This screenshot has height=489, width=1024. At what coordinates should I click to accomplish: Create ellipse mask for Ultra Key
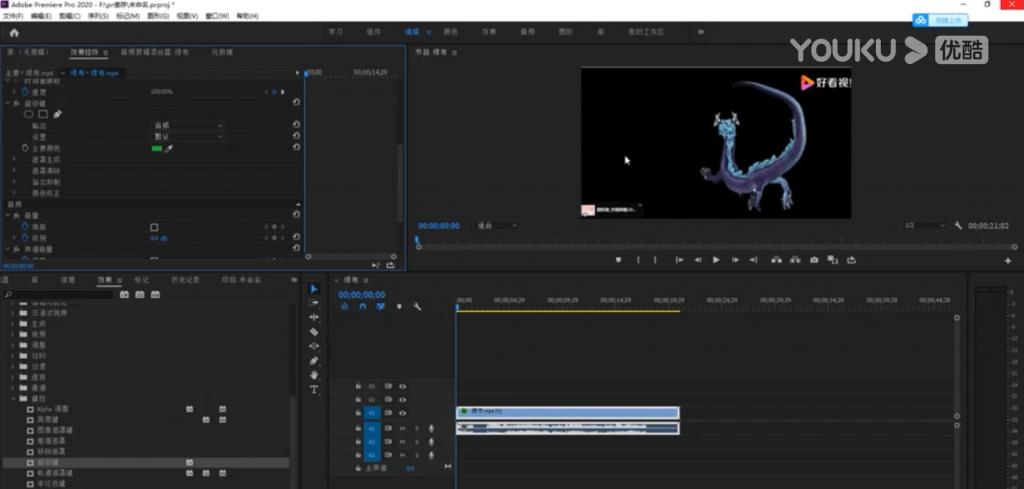[28, 114]
